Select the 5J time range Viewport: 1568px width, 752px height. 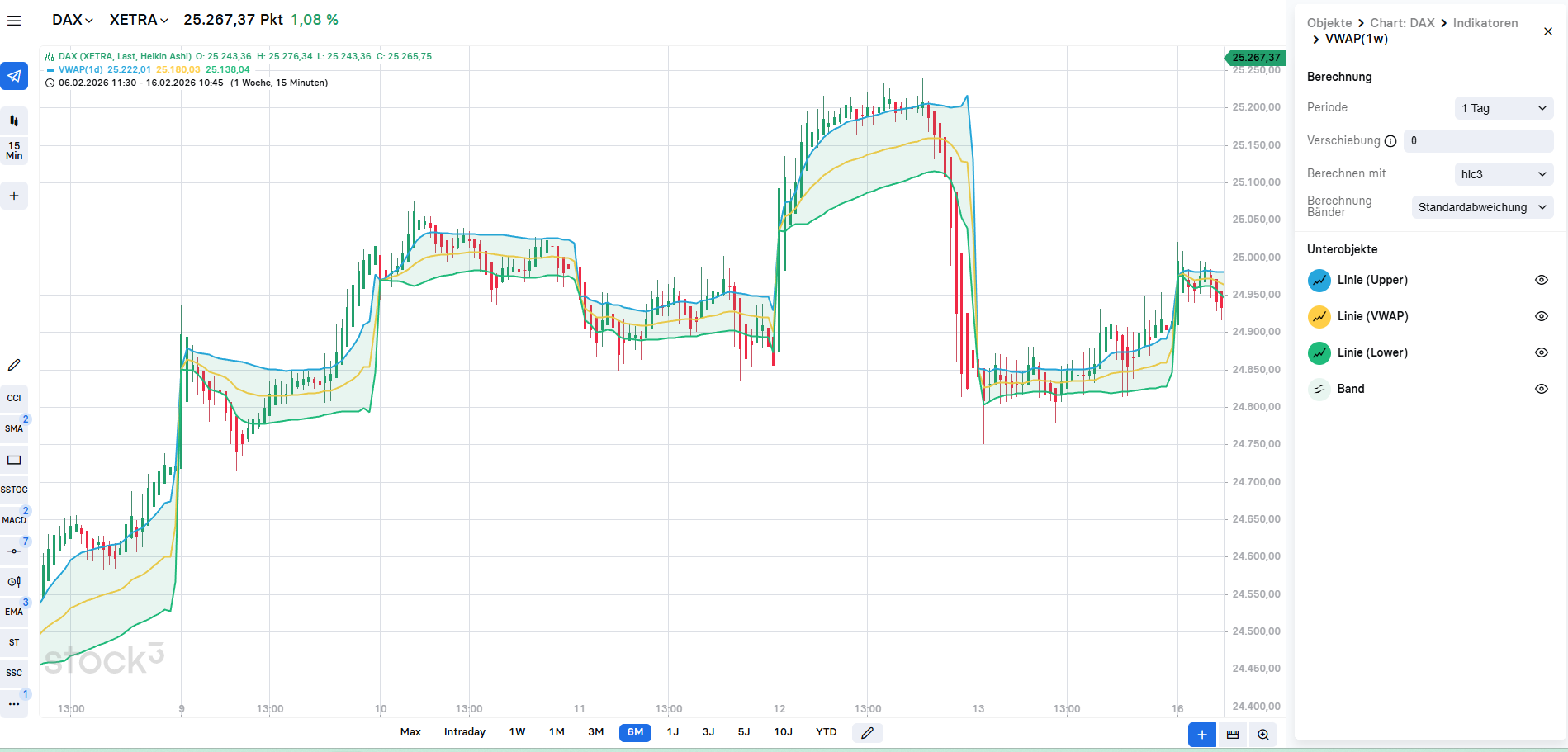point(744,732)
